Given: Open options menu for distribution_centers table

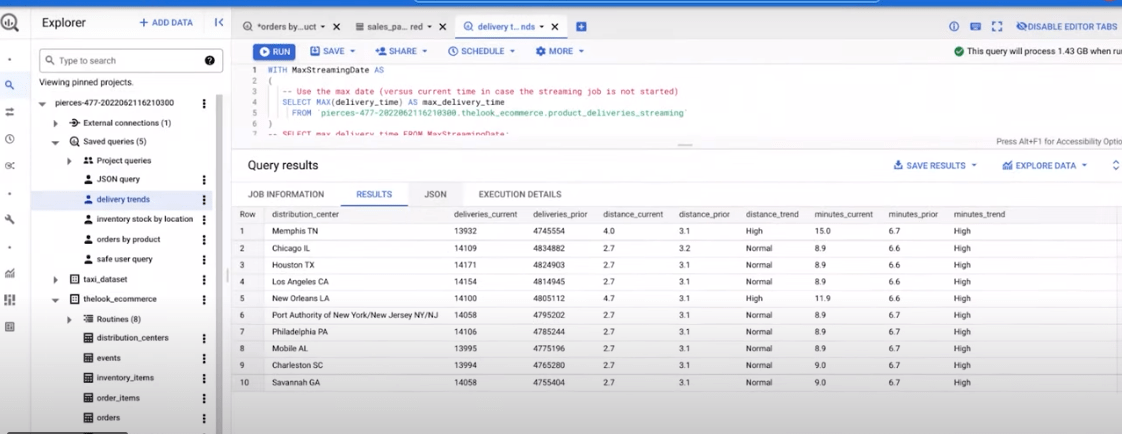Looking at the screenshot, I should pyautogui.click(x=204, y=339).
